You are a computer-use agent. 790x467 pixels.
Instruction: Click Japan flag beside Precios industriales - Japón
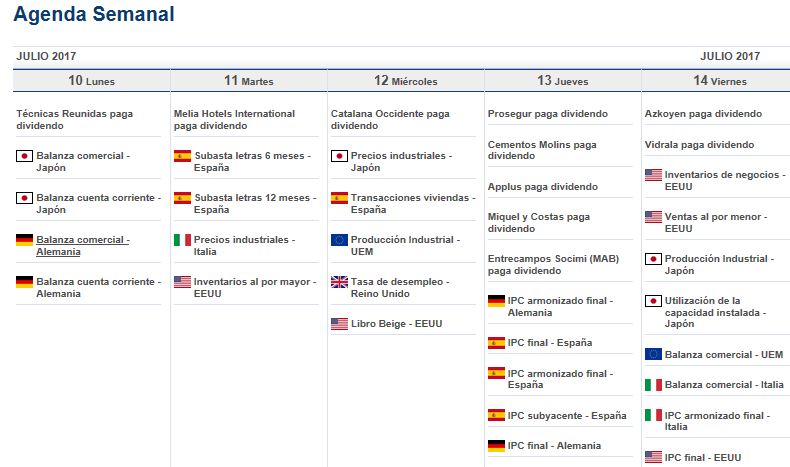(x=340, y=156)
